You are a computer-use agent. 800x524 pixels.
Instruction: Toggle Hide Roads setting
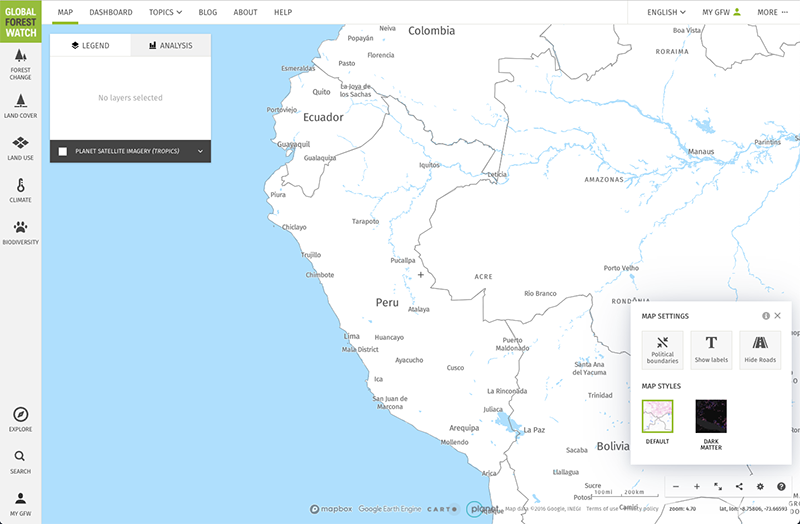760,350
